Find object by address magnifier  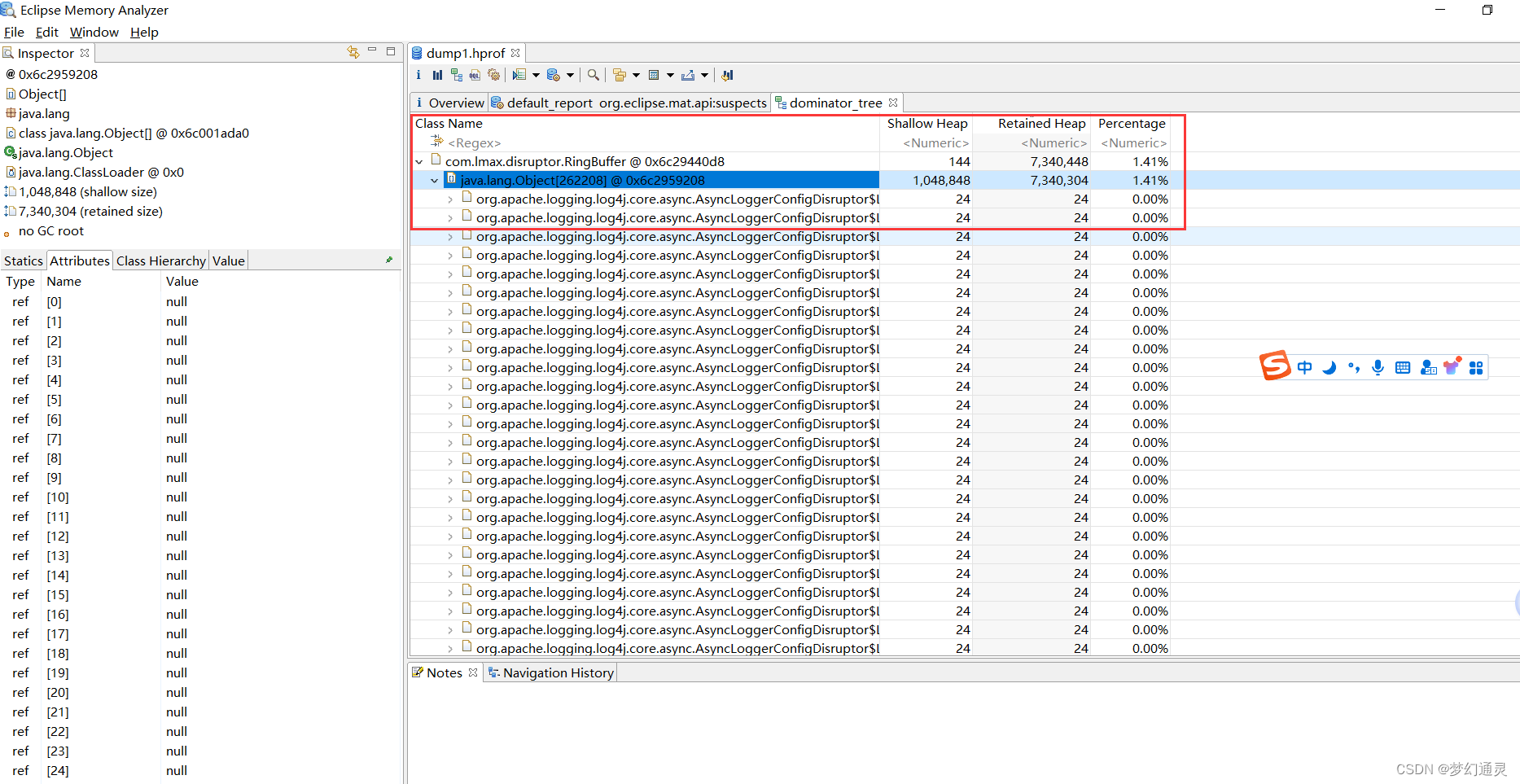pos(594,75)
